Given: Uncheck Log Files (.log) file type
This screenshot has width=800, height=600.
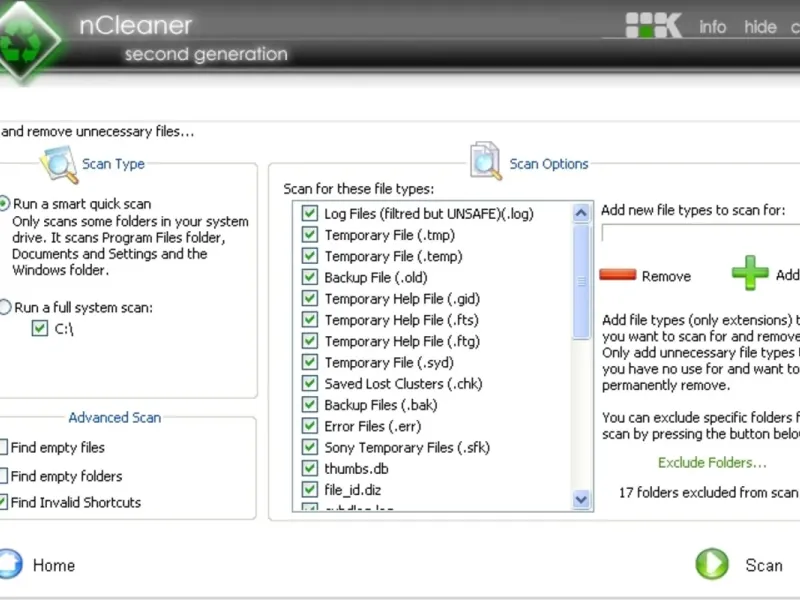Looking at the screenshot, I should coord(310,213).
